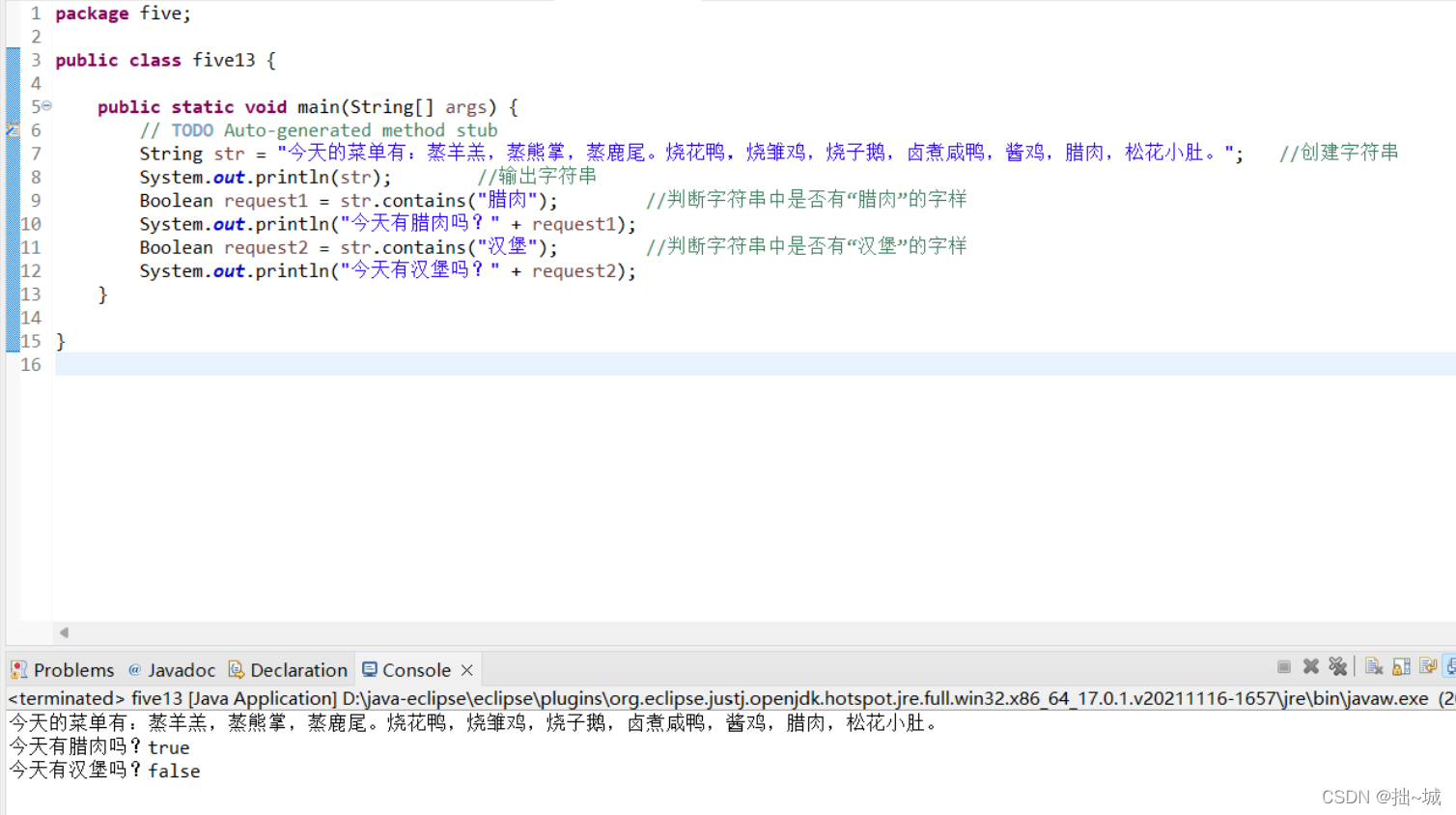Toggle Scroll Lock with the padlock icon

click(1401, 665)
